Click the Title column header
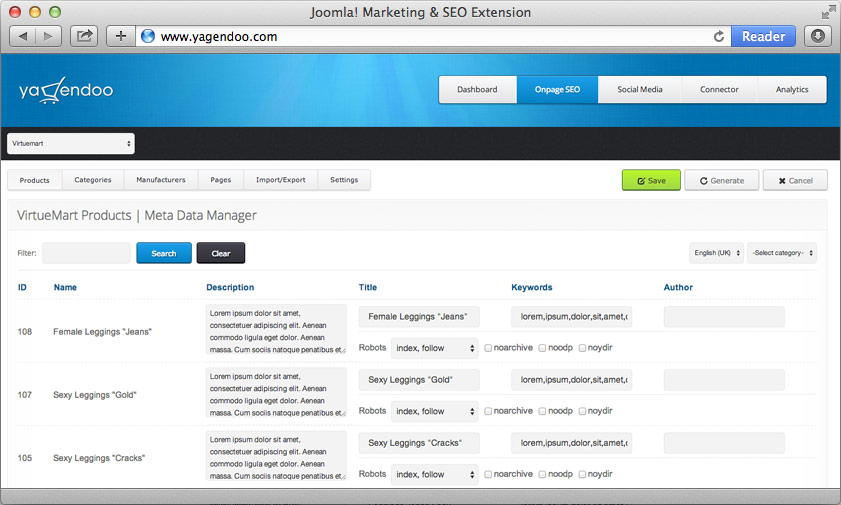Image resolution: width=841 pixels, height=505 pixels. [x=368, y=287]
